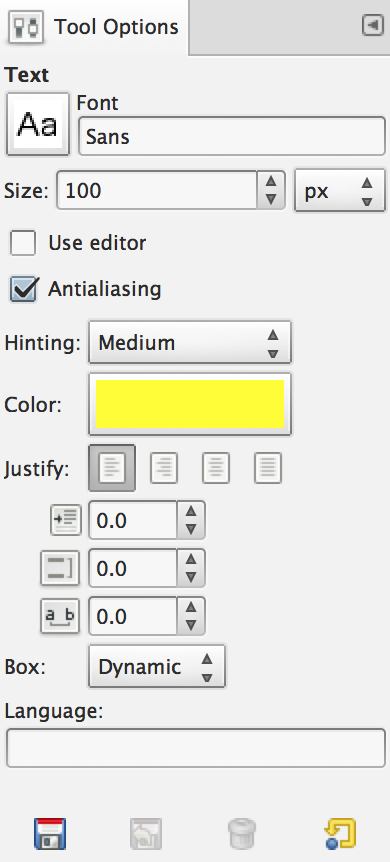This screenshot has height=862, width=390.
Task: Click the Font name field showing Sans
Action: point(232,136)
